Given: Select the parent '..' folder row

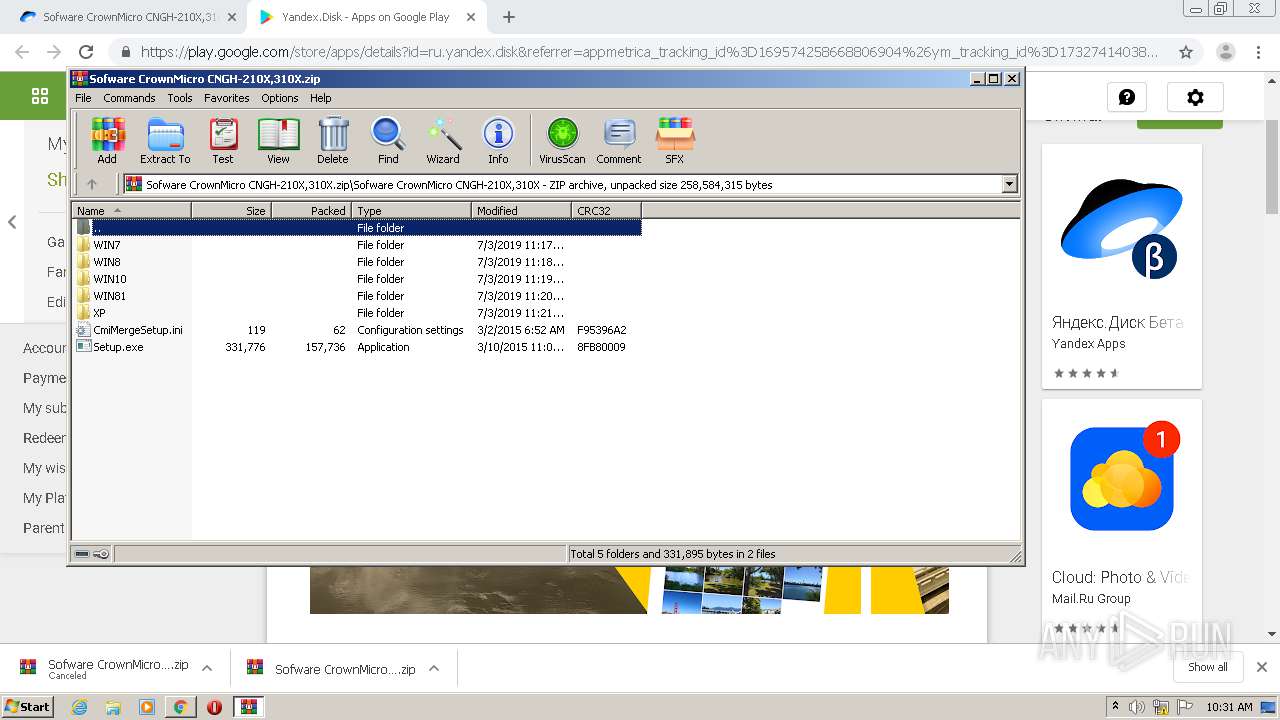Looking at the screenshot, I should coord(357,228).
